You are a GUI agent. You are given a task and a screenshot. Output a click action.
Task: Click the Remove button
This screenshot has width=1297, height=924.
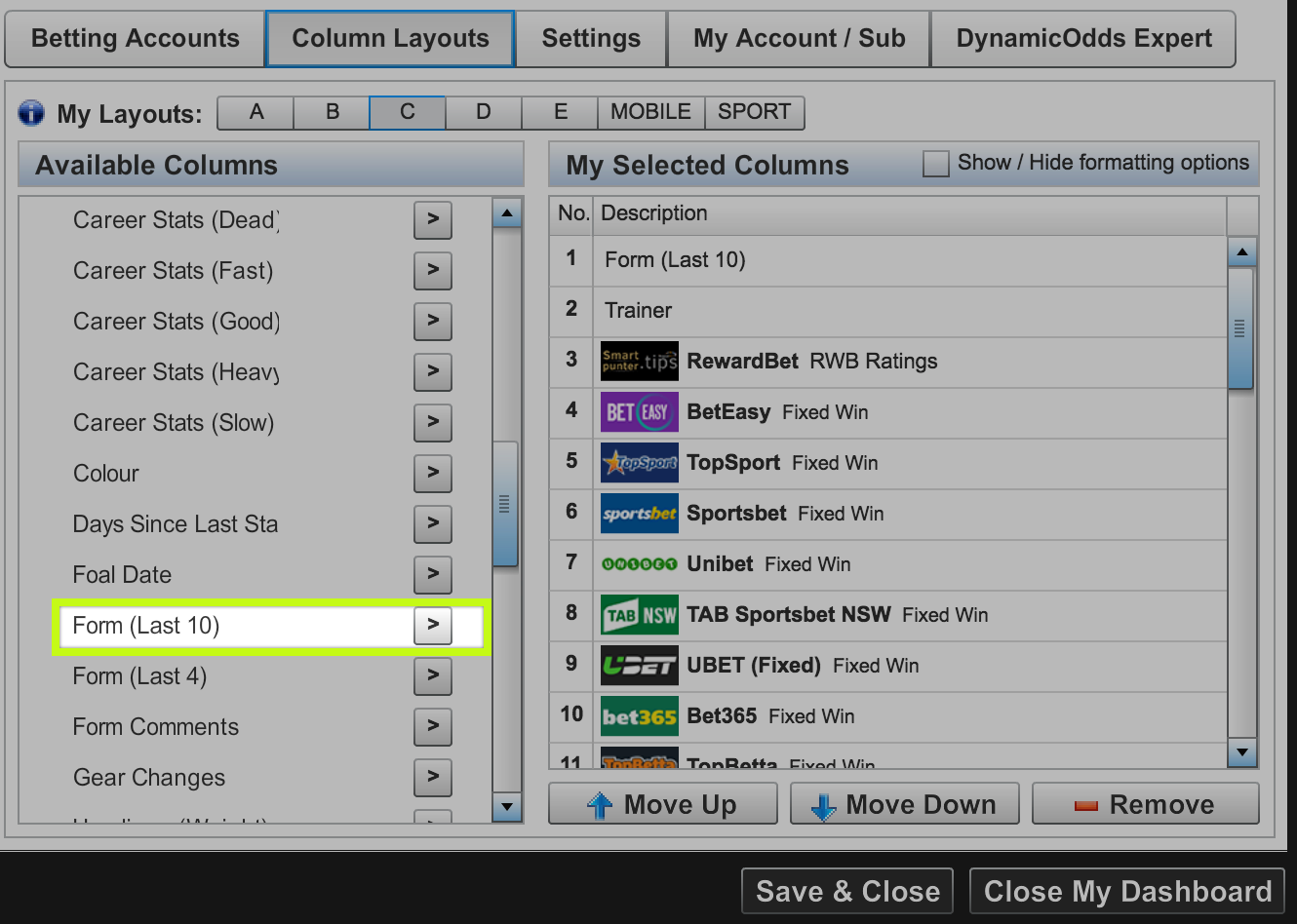(x=1146, y=804)
